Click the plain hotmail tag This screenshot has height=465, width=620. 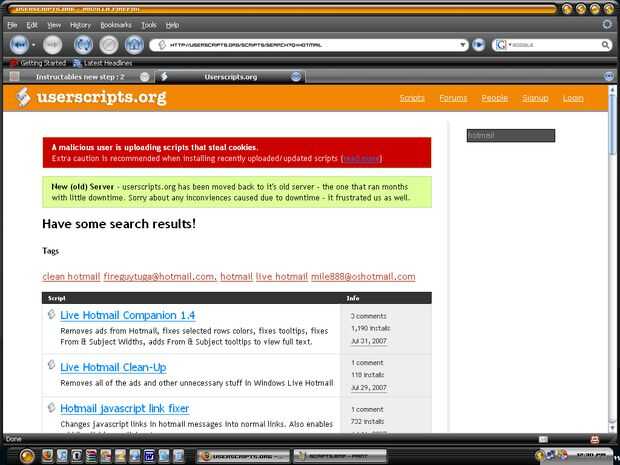coord(236,276)
